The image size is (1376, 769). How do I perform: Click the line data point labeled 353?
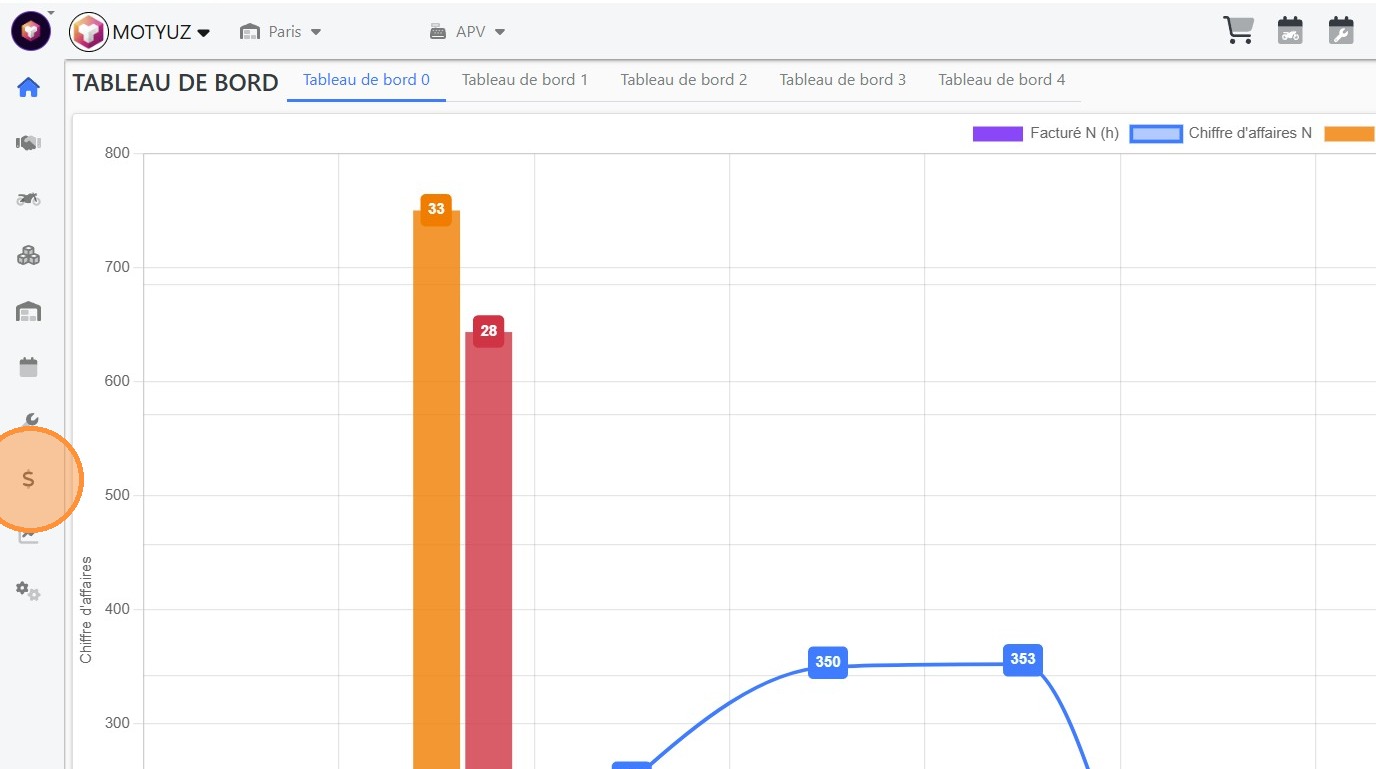point(1023,659)
